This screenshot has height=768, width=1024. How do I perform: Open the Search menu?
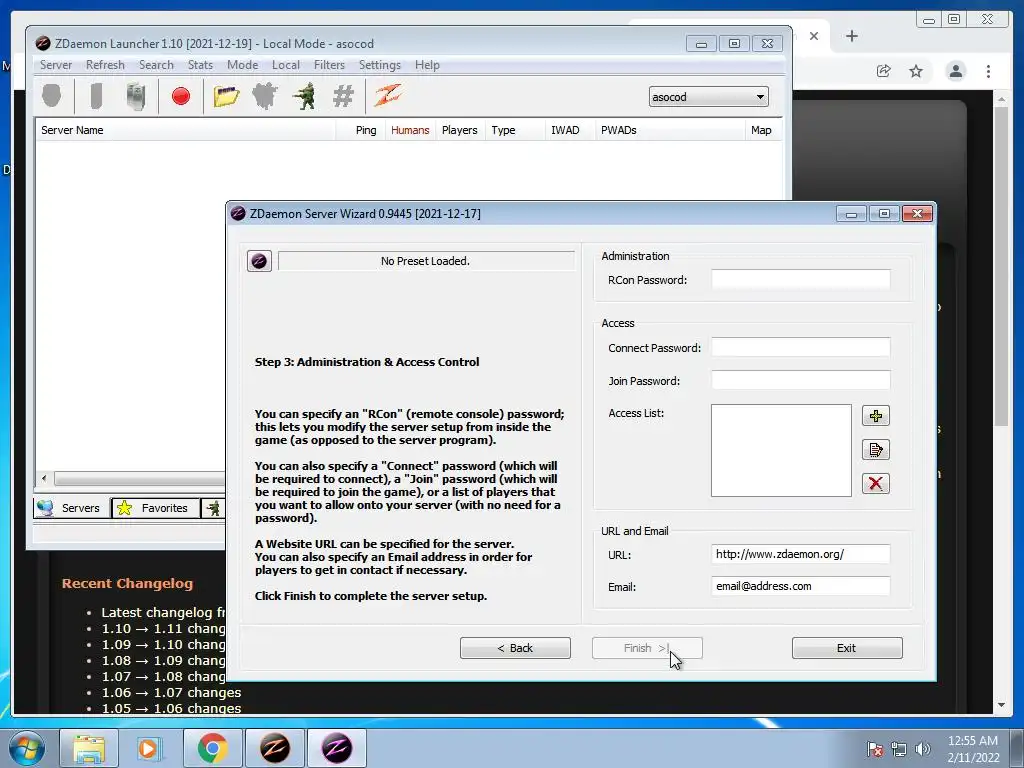[x=156, y=65]
